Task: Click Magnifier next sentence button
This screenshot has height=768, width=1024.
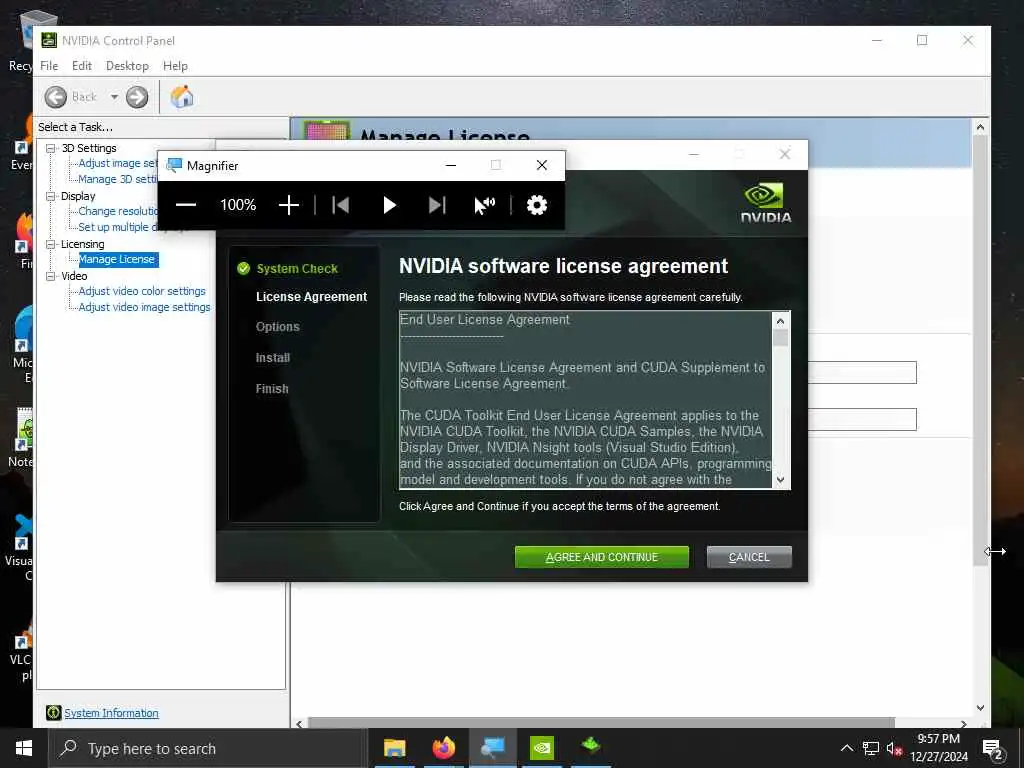Action: coord(437,205)
